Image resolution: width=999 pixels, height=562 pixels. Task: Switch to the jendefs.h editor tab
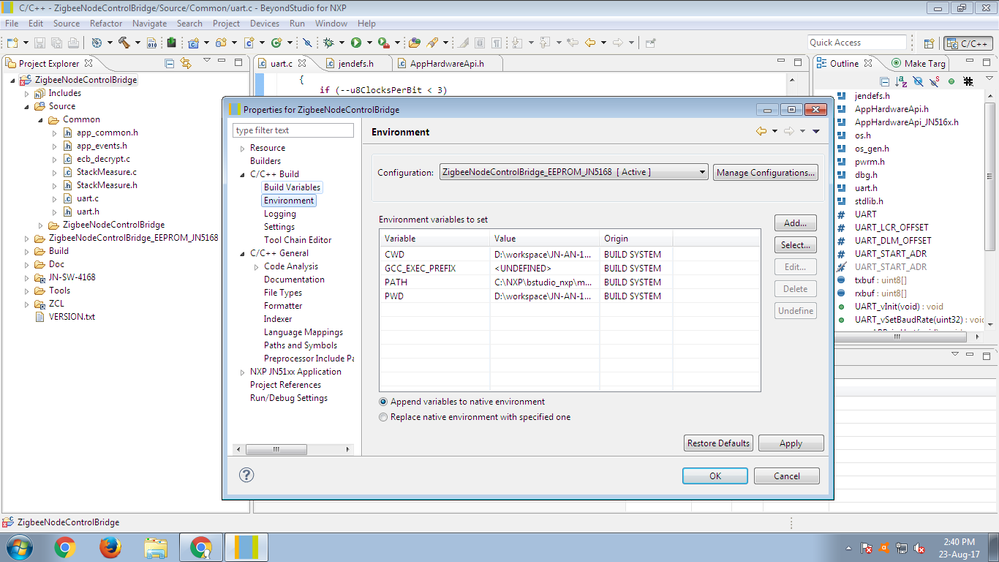[356, 63]
